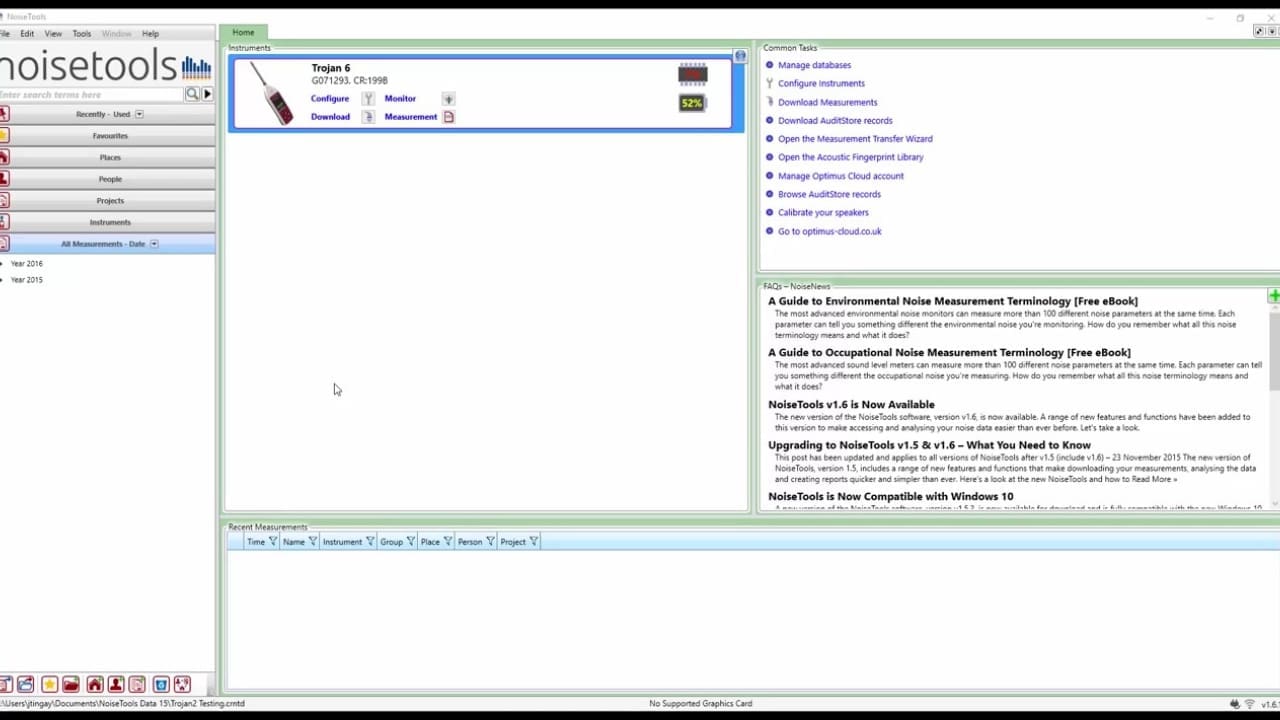Click the red person bottom toolbar icon
The height and width of the screenshot is (720, 1280).
116,685
